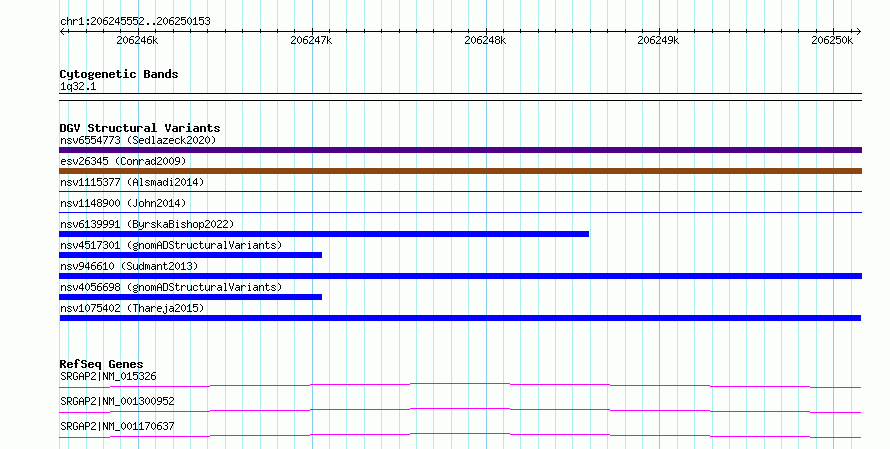Viewport: 890px width, 449px height.
Task: Click the nsv1075402 (Thareja2015) label
Action: click(132, 308)
